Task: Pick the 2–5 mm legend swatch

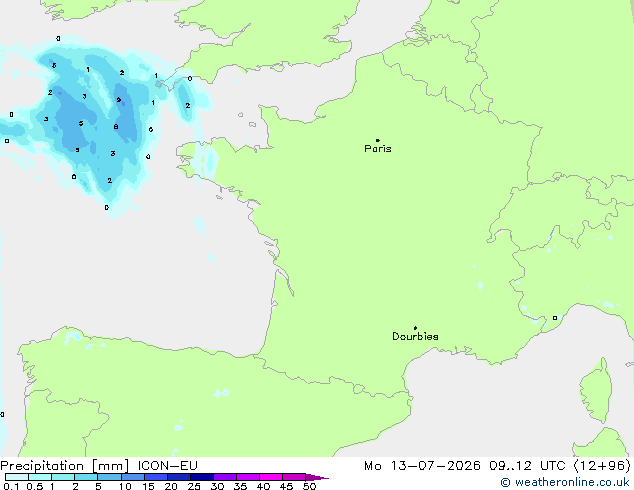Action: click(x=86, y=477)
